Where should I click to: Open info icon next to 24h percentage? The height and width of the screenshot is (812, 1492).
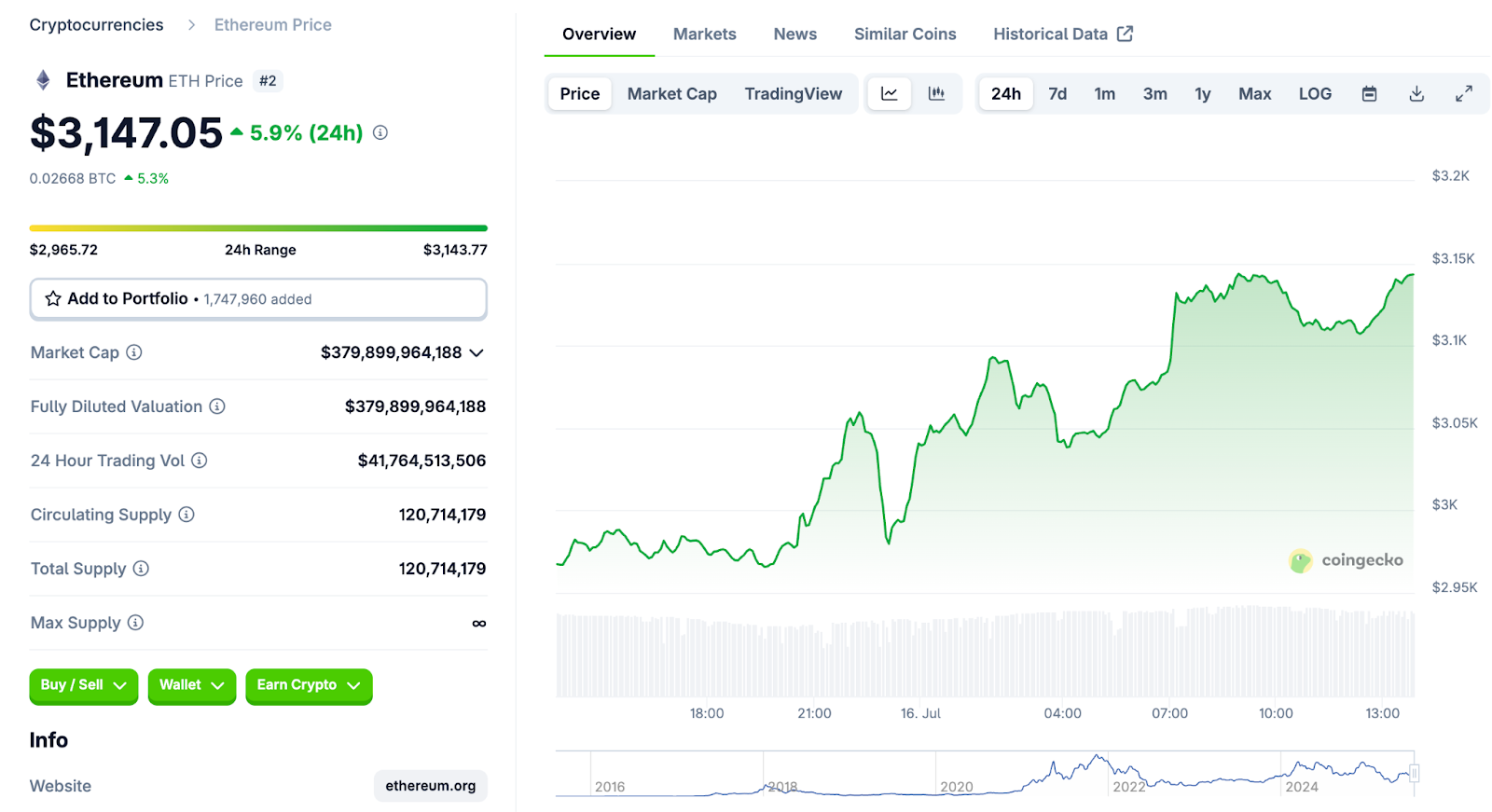(380, 132)
